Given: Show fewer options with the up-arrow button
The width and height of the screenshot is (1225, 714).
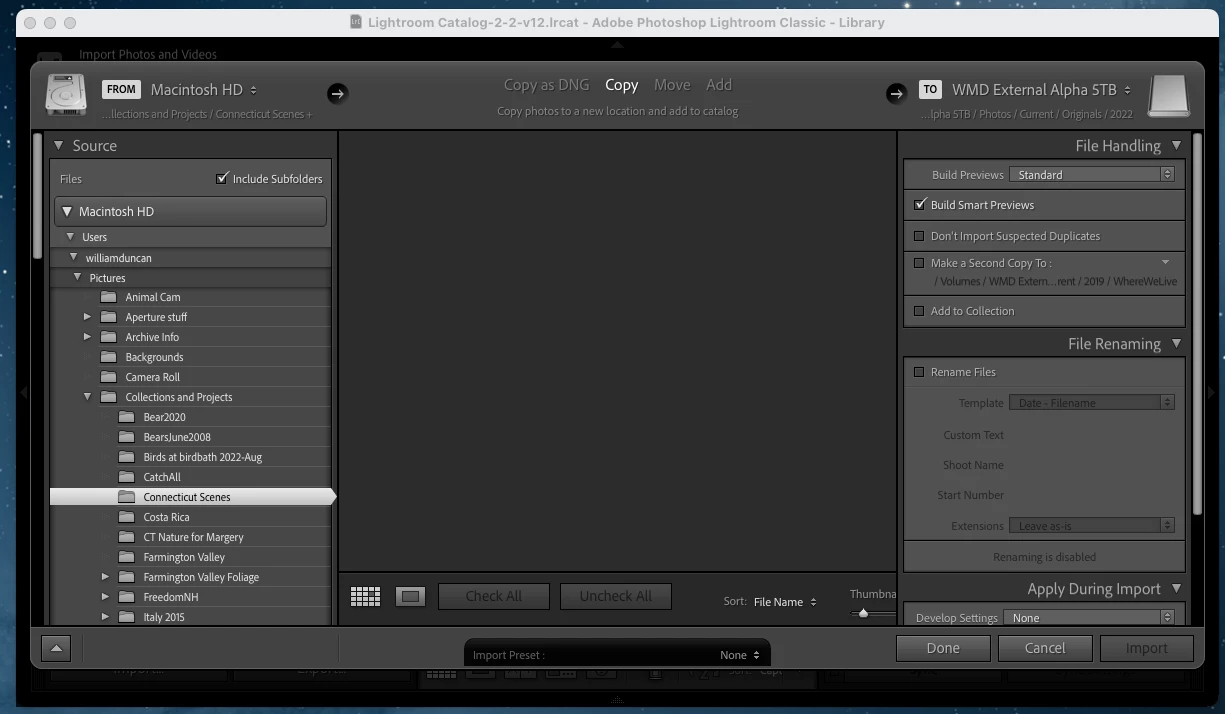Looking at the screenshot, I should (56, 649).
